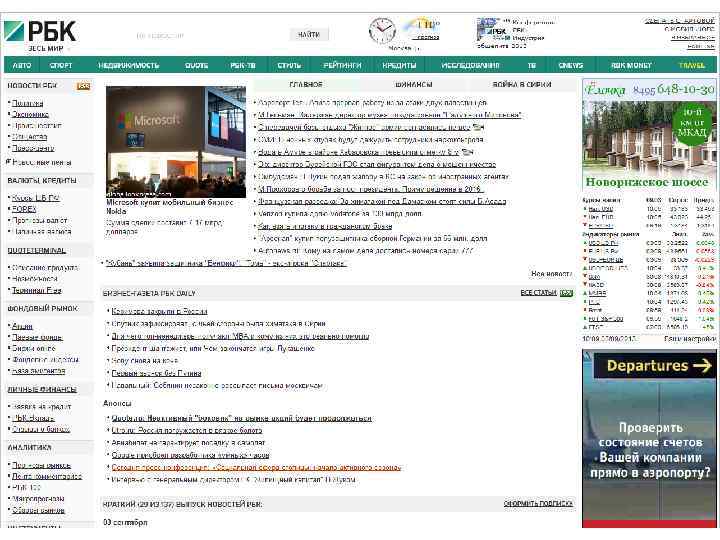
Task: Open the conference РБК banner thumbnail in the header
Action: tap(492, 30)
